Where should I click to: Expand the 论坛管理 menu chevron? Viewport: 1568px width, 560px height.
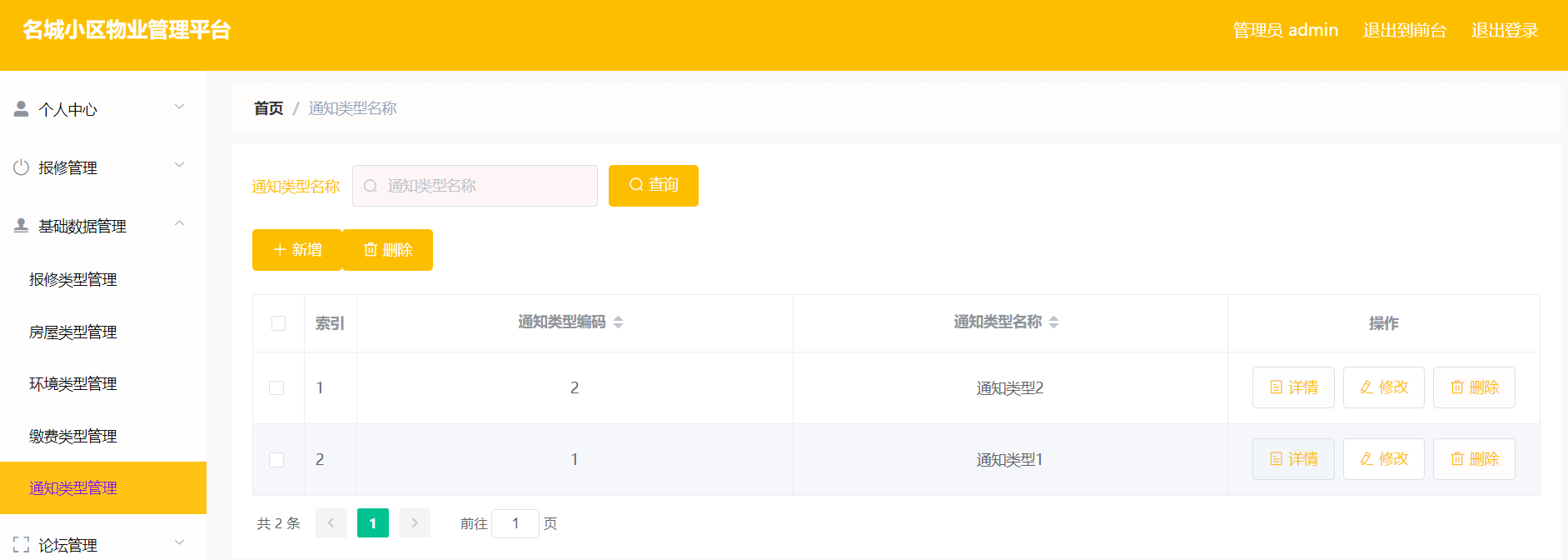point(179,542)
